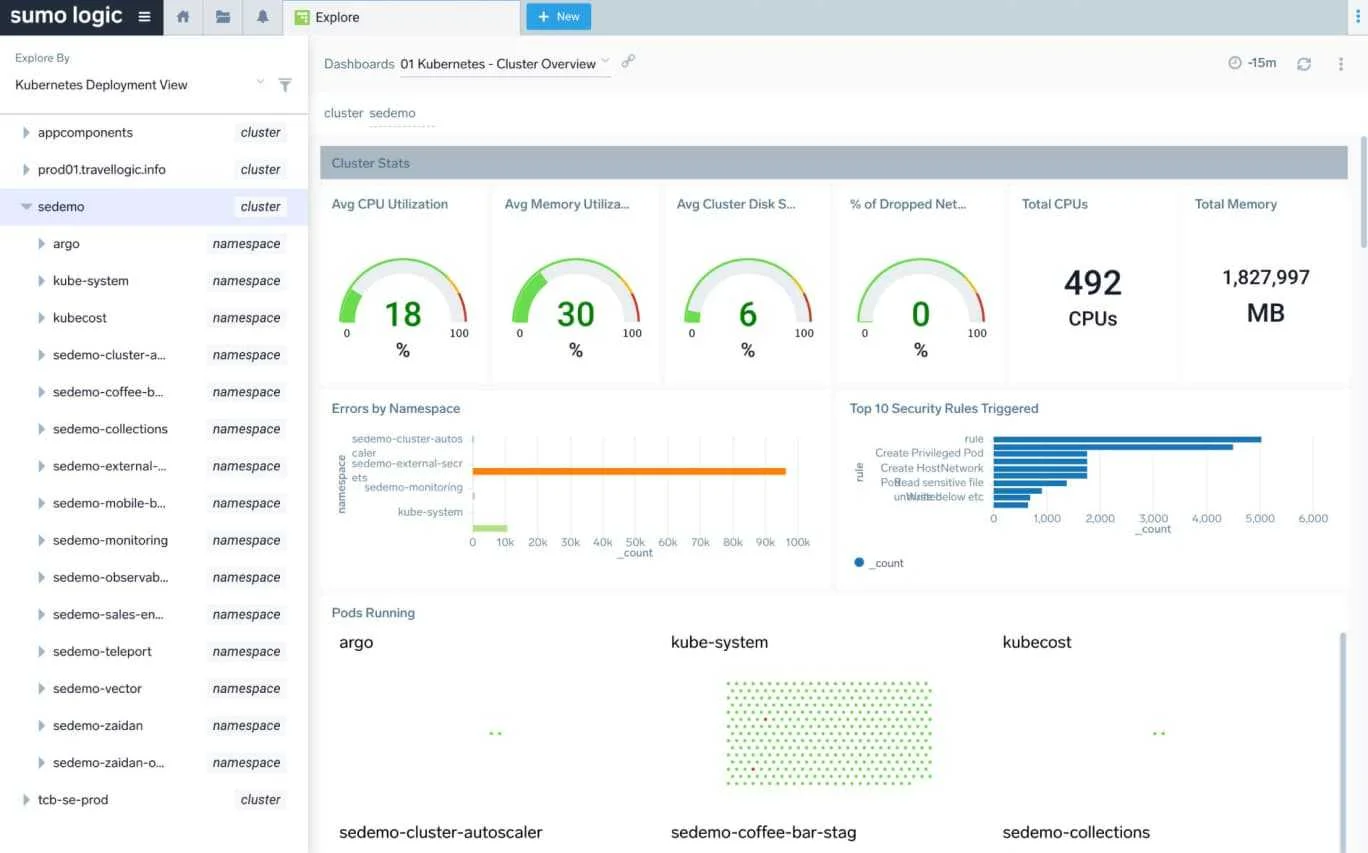The height and width of the screenshot is (853, 1368).
Task: Expand the appcomponents cluster
Action: 26,132
